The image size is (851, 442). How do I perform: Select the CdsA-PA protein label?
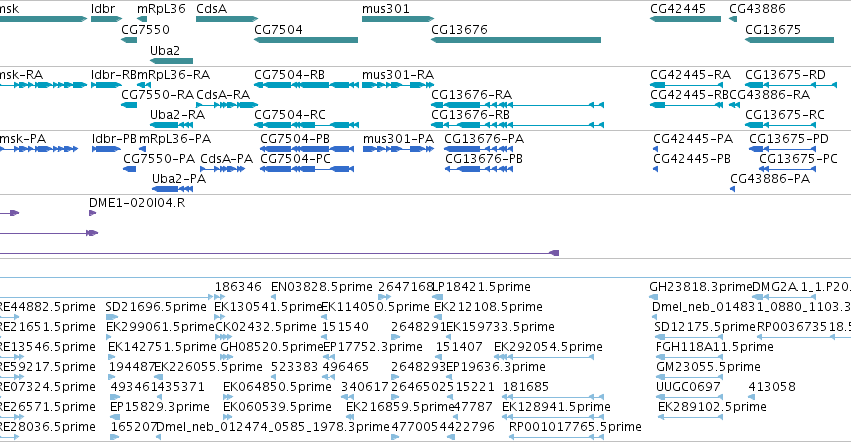click(226, 159)
